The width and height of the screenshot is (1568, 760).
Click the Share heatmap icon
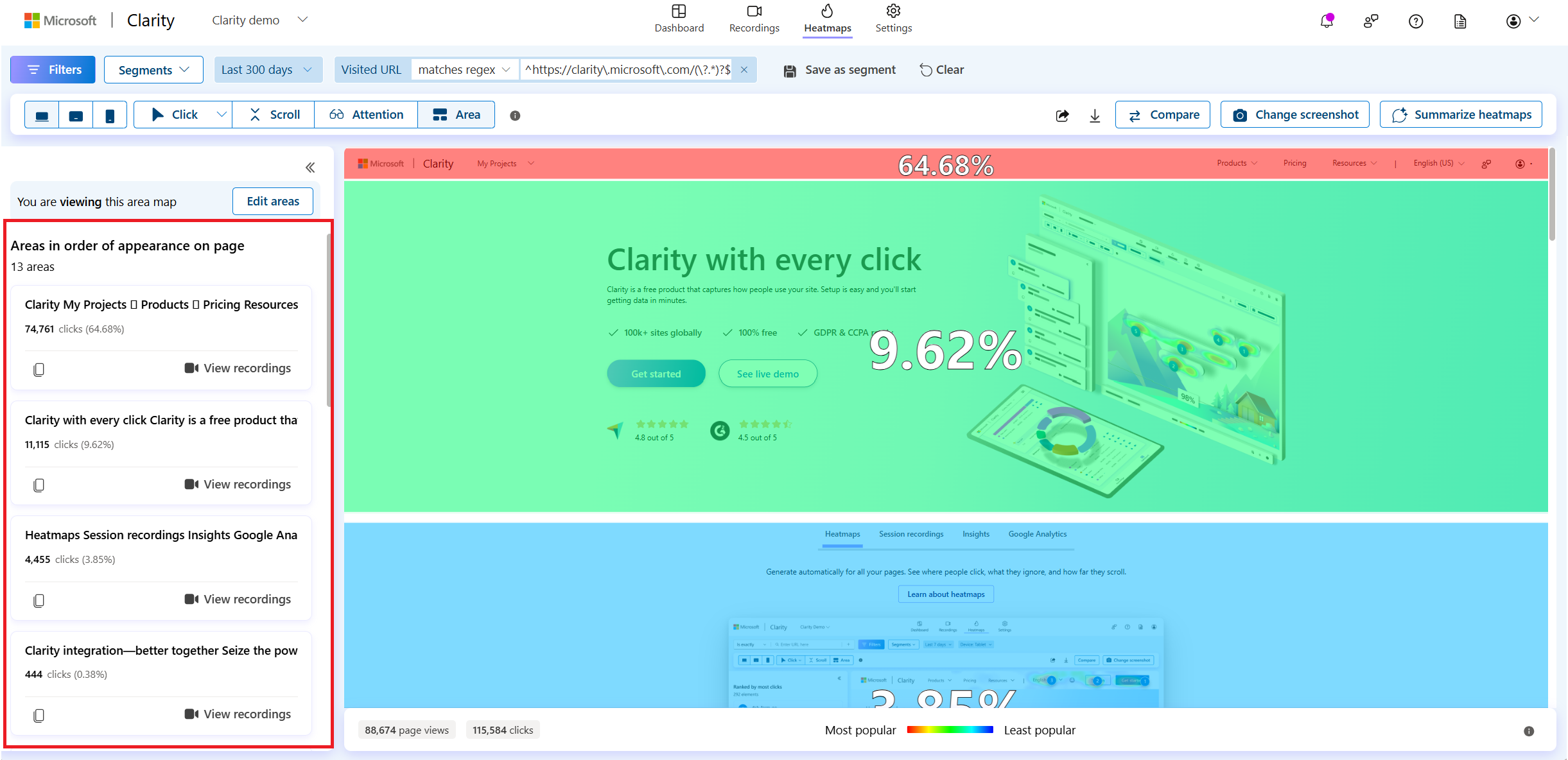pos(1062,115)
